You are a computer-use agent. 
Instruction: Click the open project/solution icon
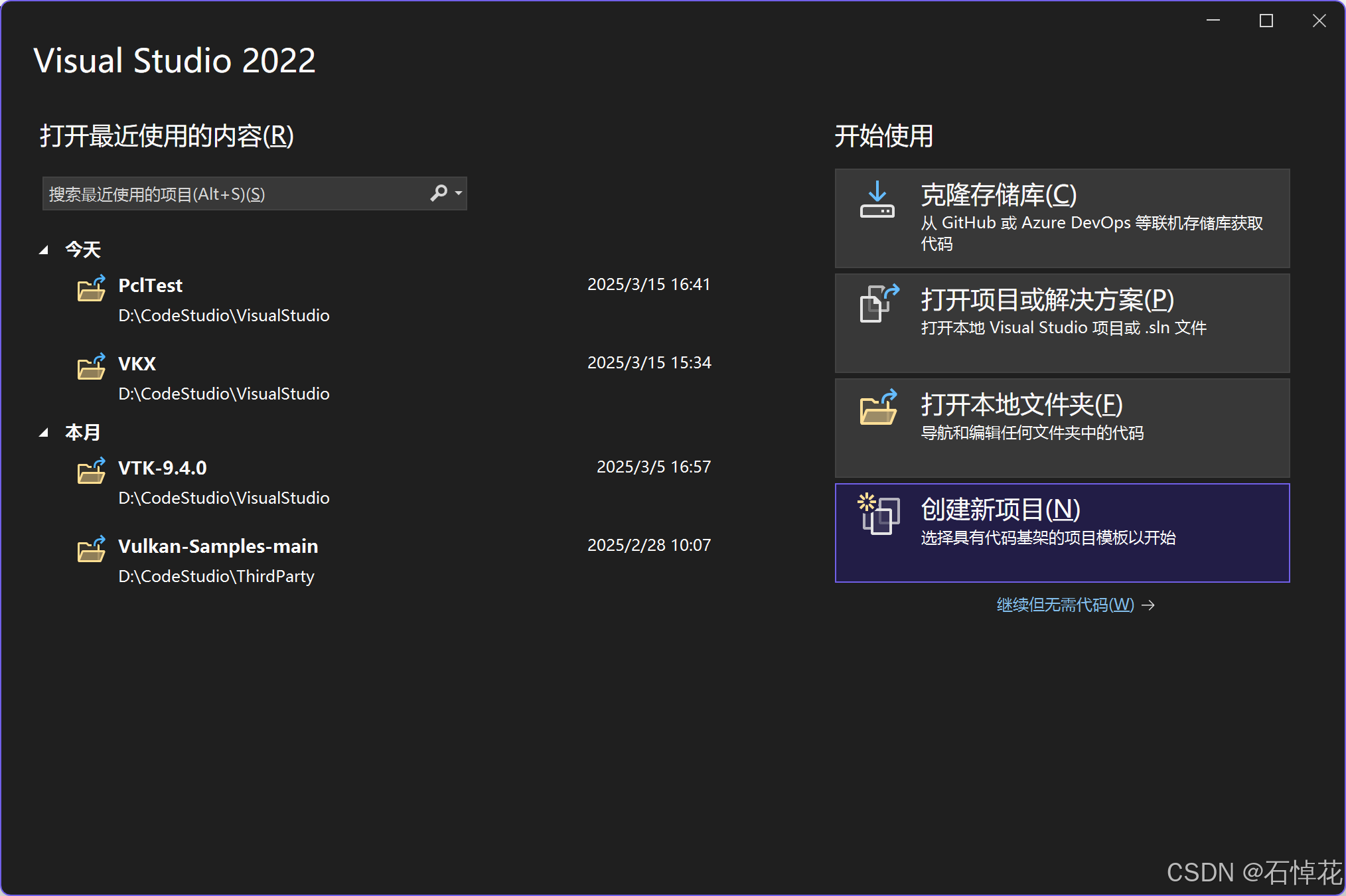(x=877, y=305)
